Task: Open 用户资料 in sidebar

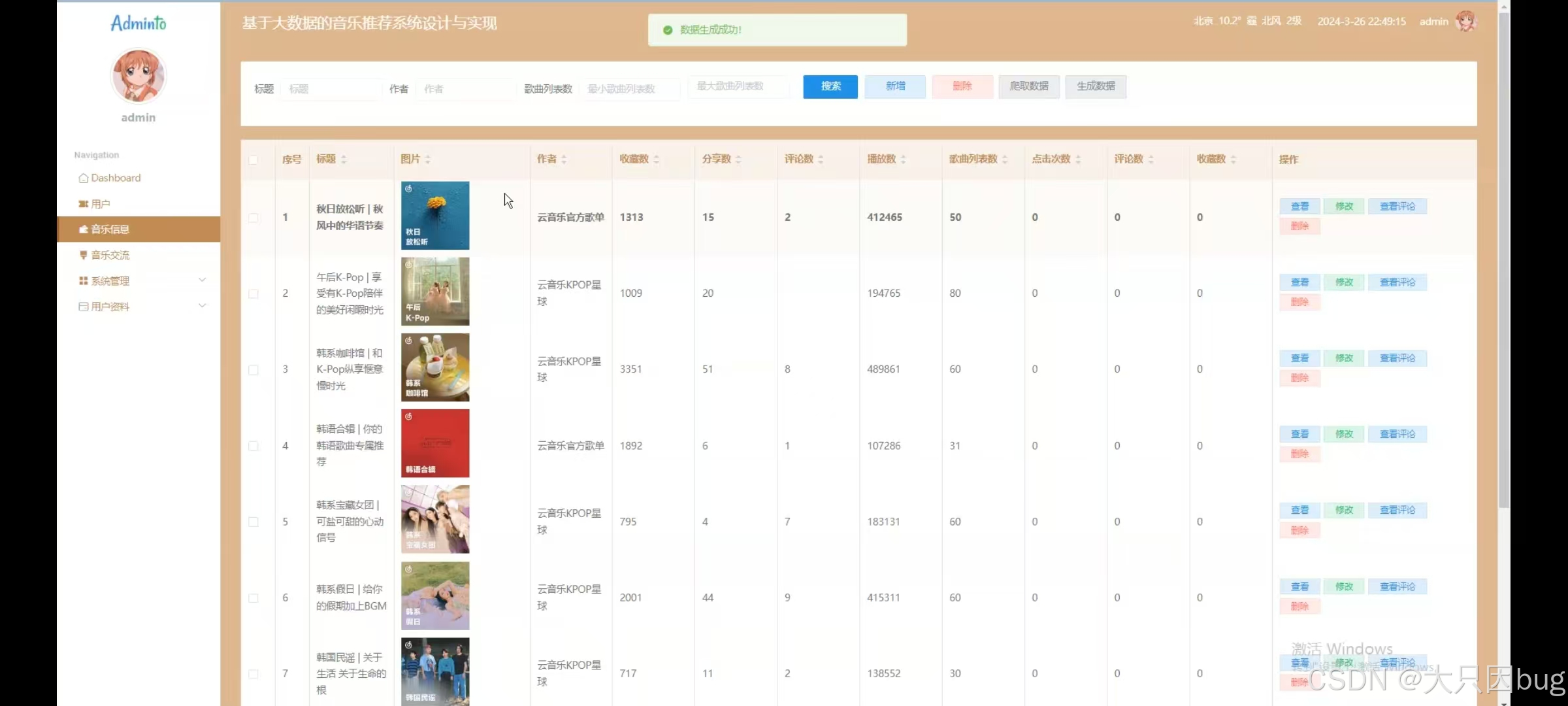Action: tap(110, 307)
